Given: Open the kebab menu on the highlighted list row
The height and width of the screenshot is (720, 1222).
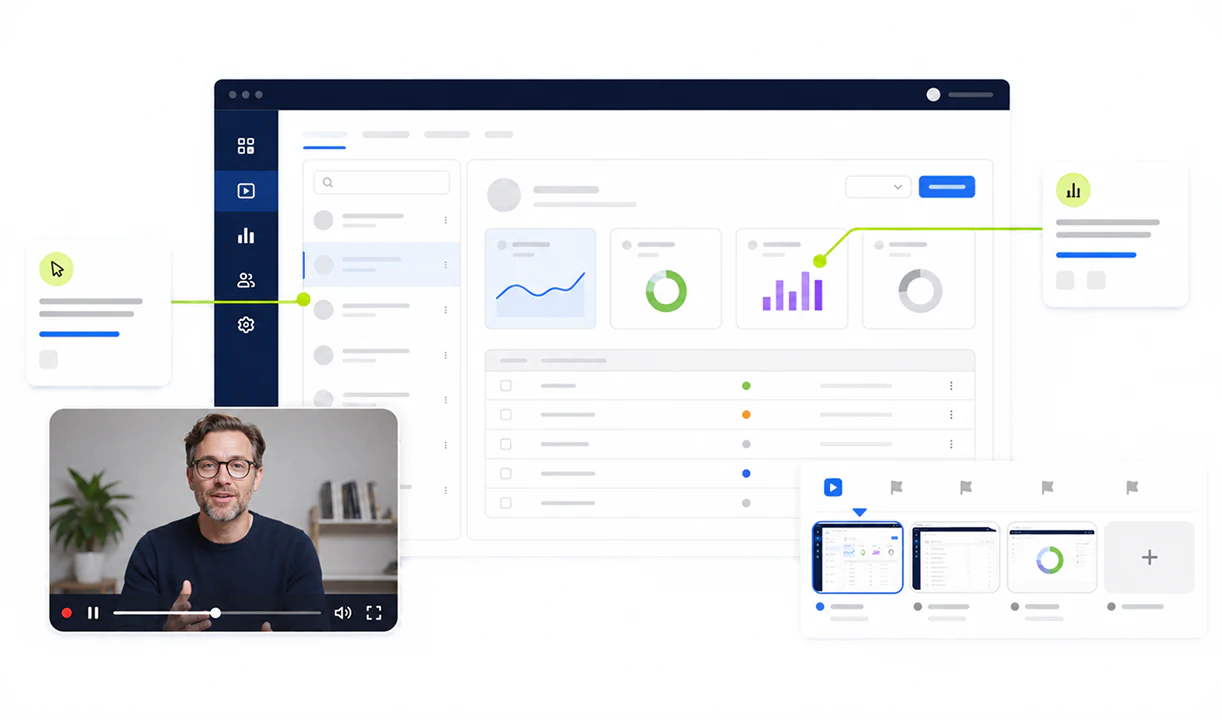Looking at the screenshot, I should (x=446, y=265).
